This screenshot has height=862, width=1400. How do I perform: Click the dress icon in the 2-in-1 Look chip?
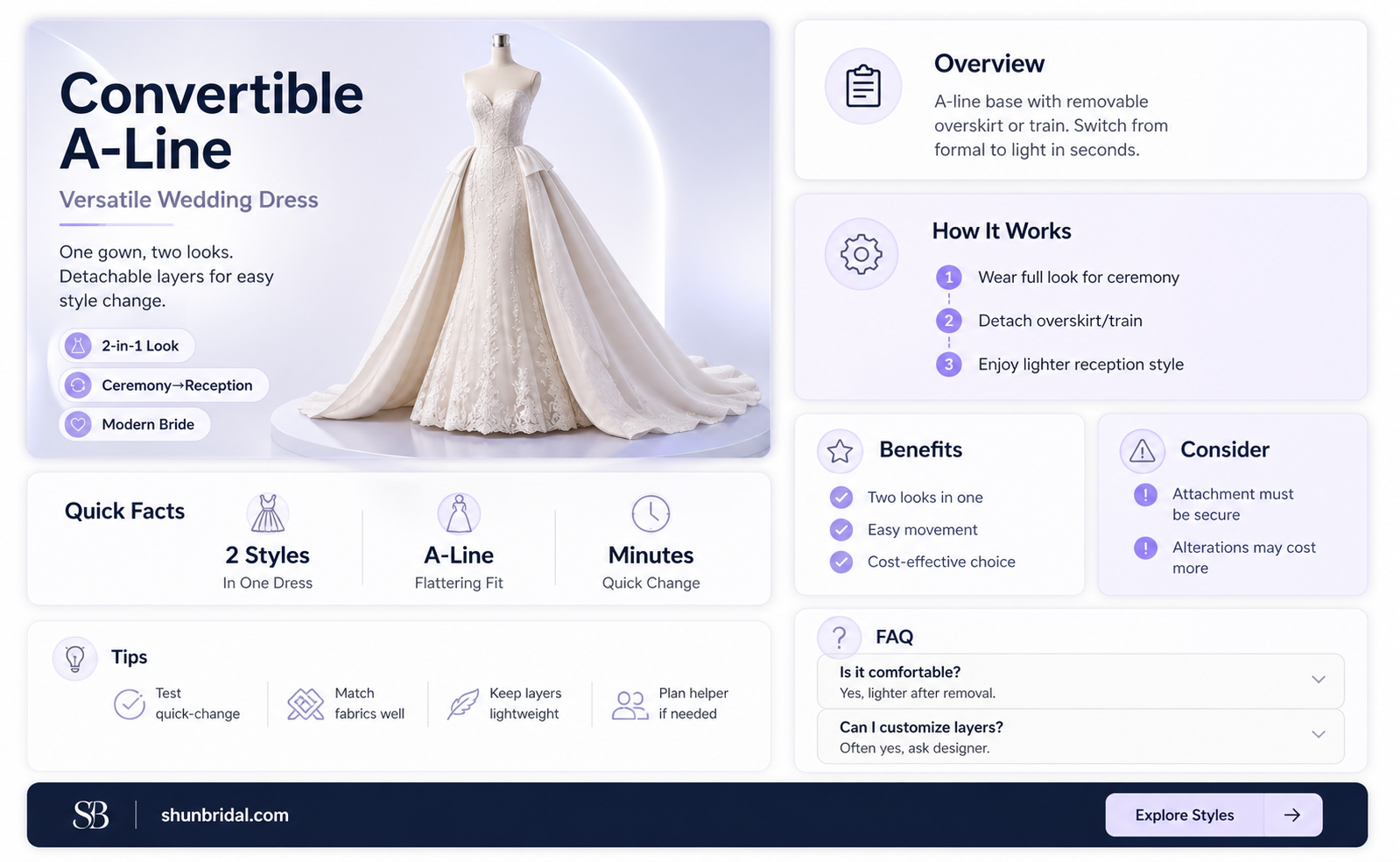point(78,345)
